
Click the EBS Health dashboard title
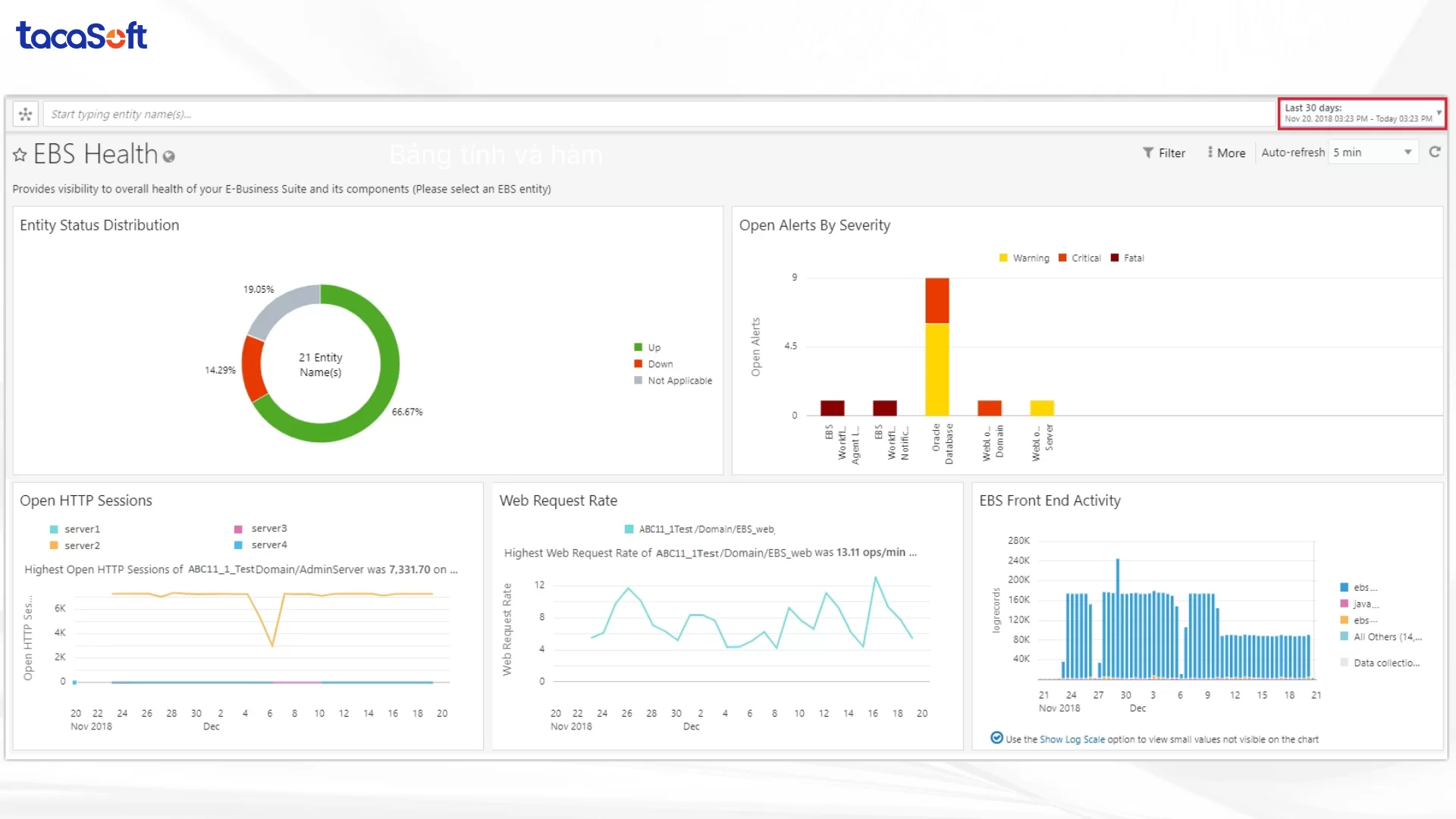(x=96, y=154)
